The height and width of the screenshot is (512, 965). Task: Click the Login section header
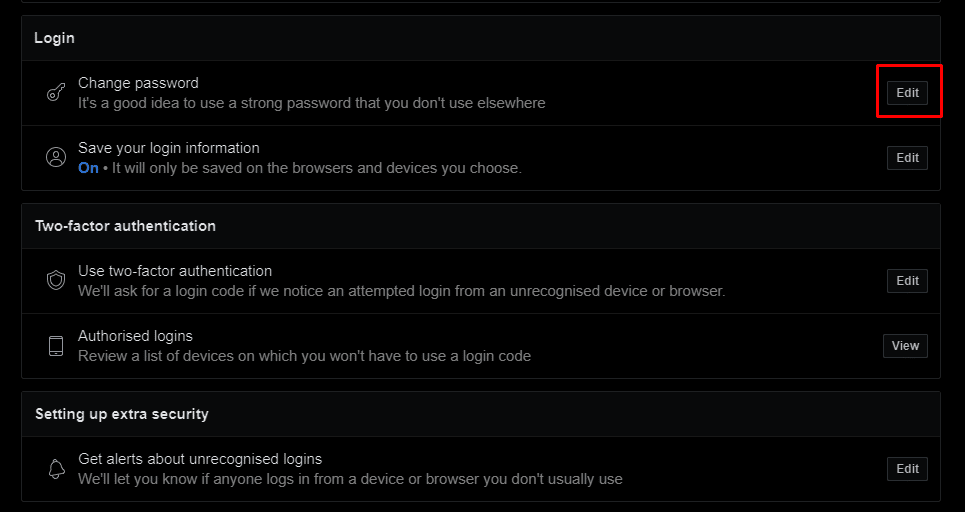click(55, 38)
